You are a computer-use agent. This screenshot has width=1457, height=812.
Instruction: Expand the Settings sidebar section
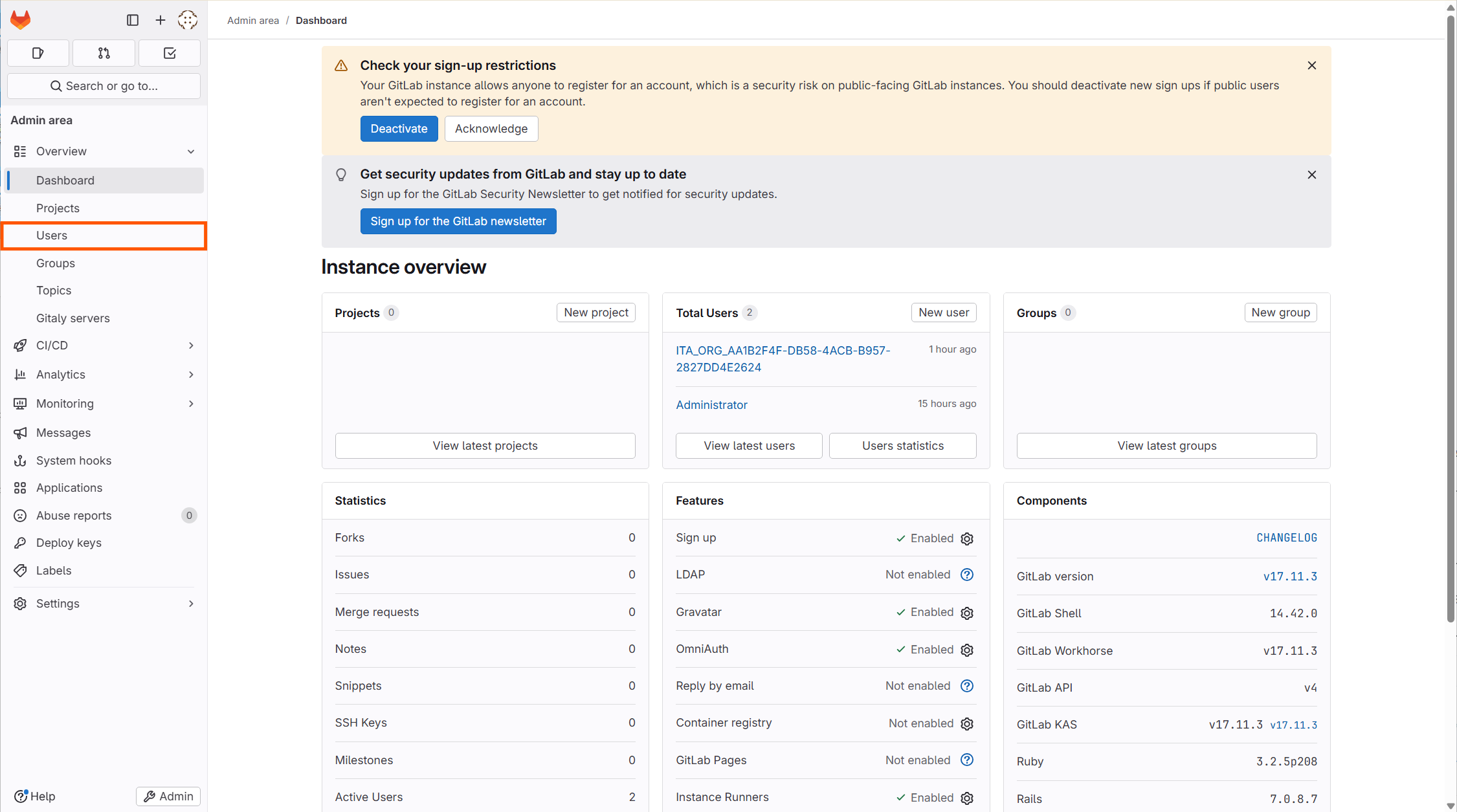click(x=191, y=604)
